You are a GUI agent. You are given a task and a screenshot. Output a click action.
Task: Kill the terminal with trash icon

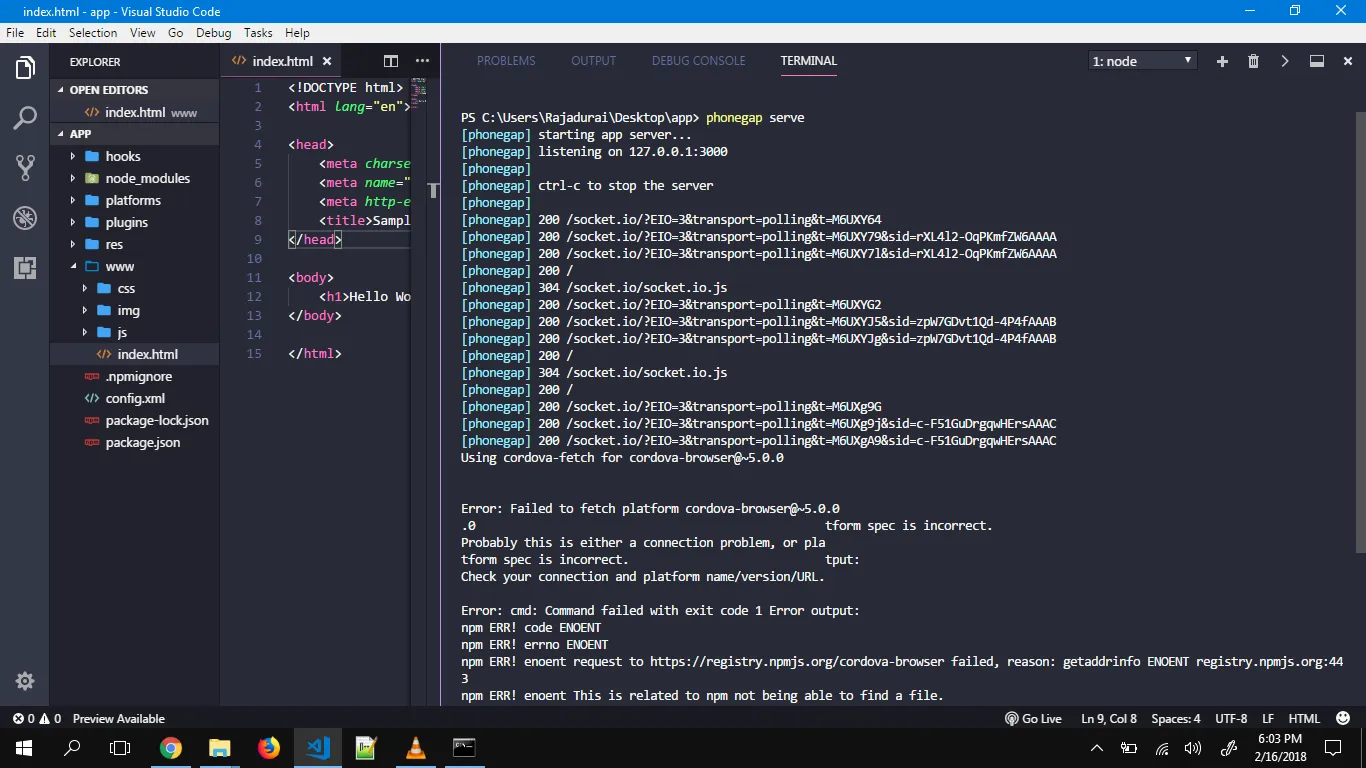pos(1253,61)
